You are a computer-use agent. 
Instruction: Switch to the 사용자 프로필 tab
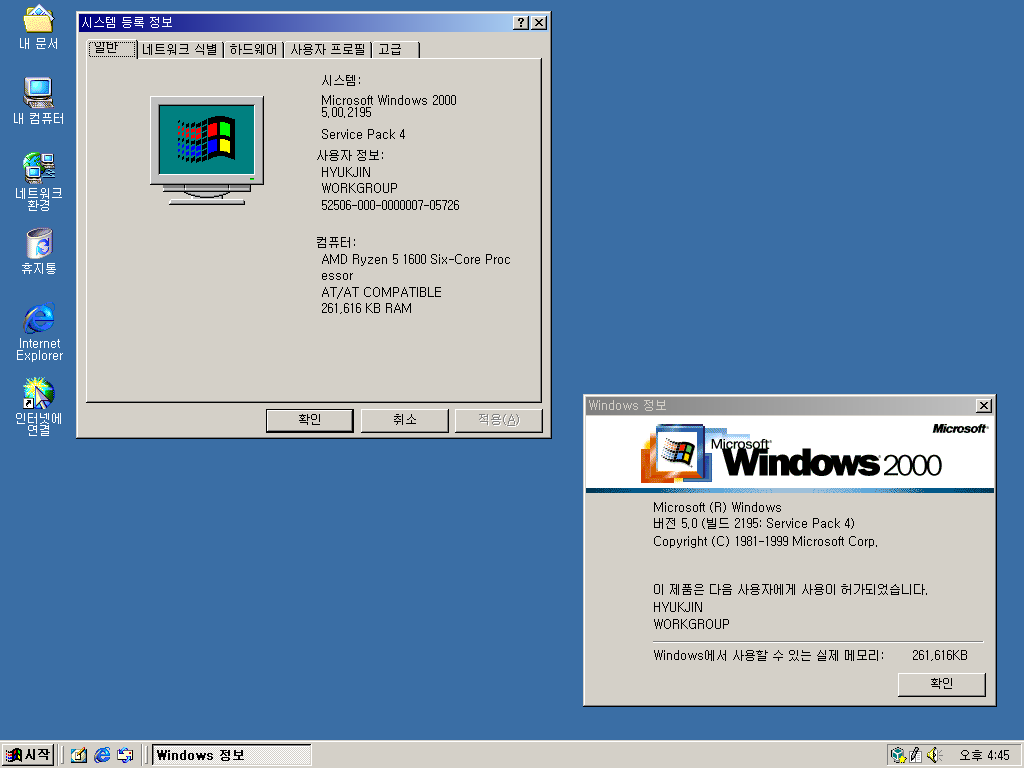[328, 50]
